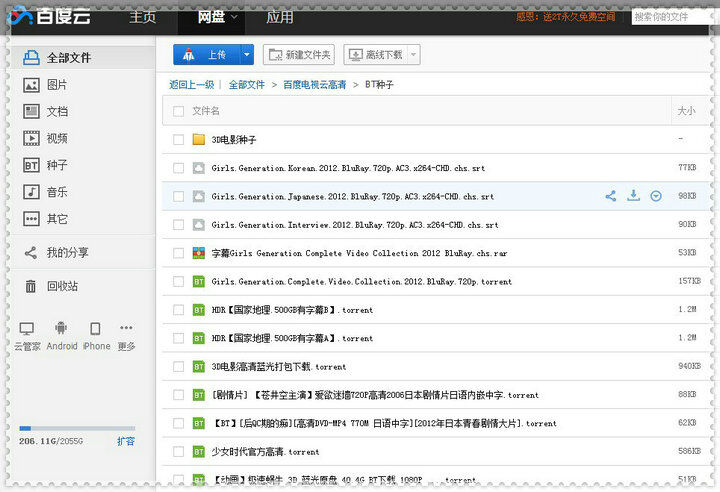
Task: Click the storage usage progress bar
Action: 77,428
